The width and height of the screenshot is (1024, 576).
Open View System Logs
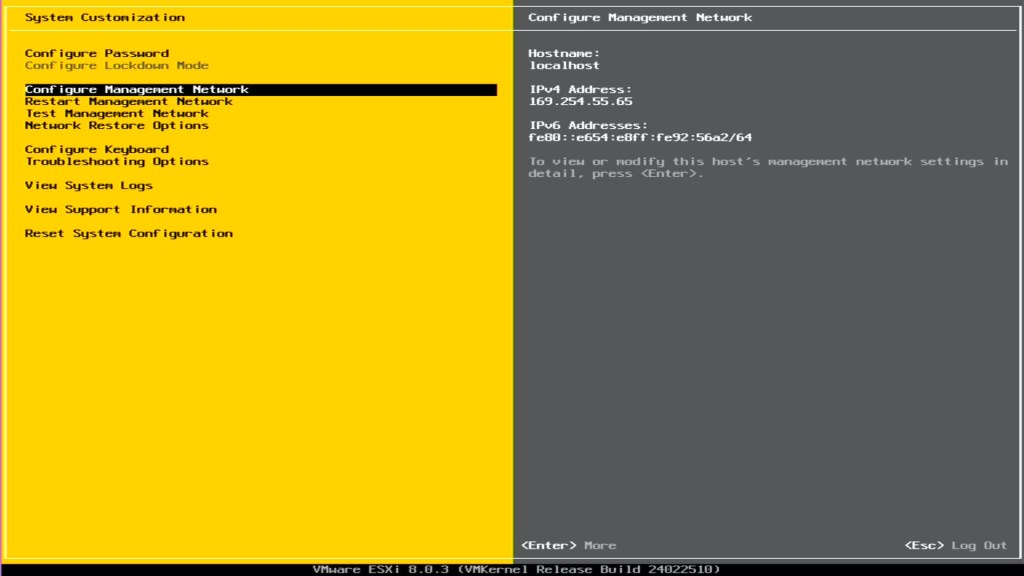(89, 186)
